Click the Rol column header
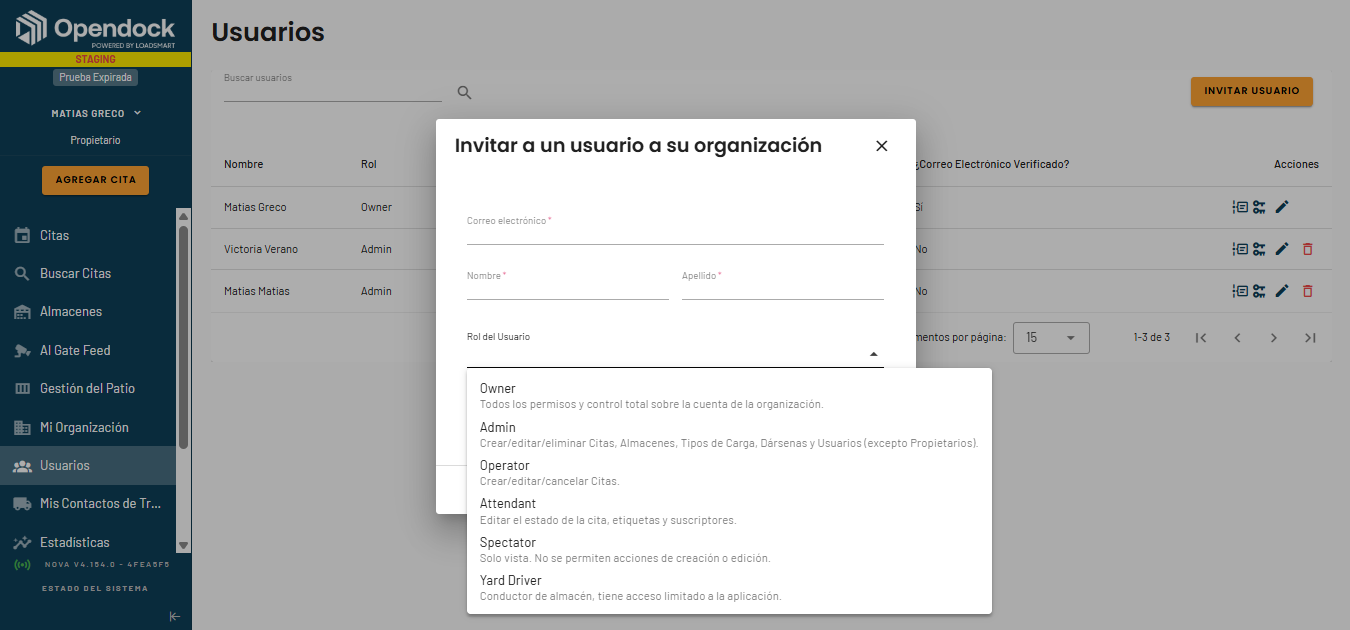This screenshot has width=1350, height=630. point(369,164)
